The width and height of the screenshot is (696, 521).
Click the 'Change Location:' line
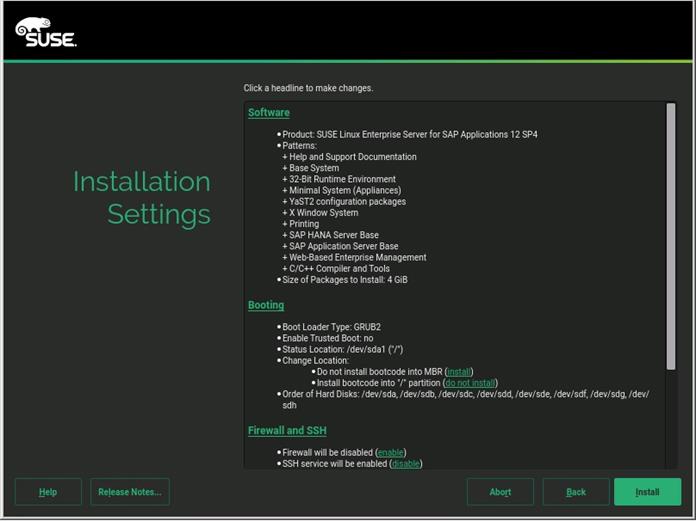click(316, 361)
